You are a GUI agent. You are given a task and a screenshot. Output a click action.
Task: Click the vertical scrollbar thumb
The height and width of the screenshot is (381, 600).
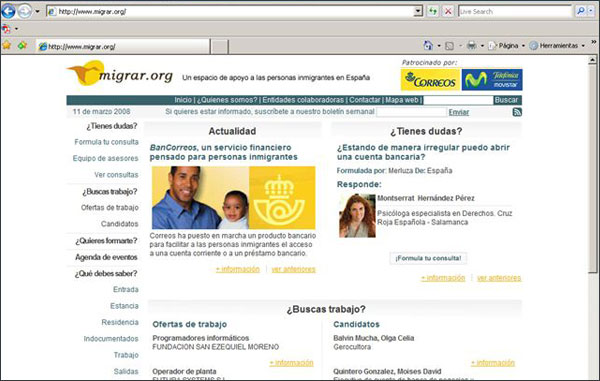[592, 169]
